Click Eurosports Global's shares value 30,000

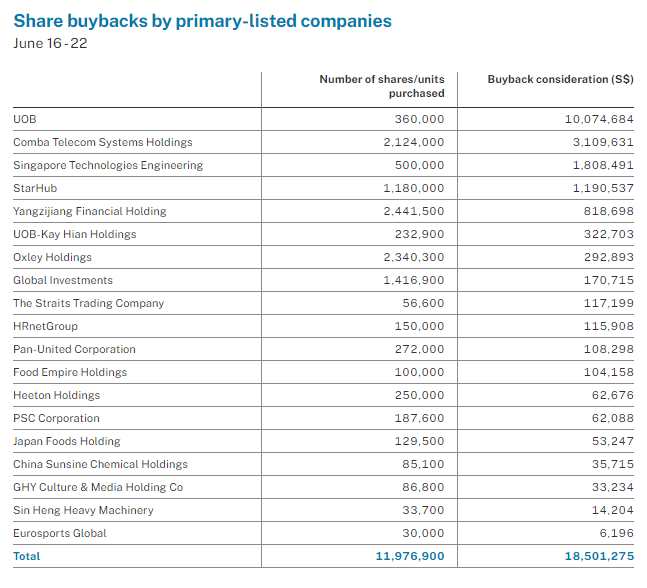(423, 534)
